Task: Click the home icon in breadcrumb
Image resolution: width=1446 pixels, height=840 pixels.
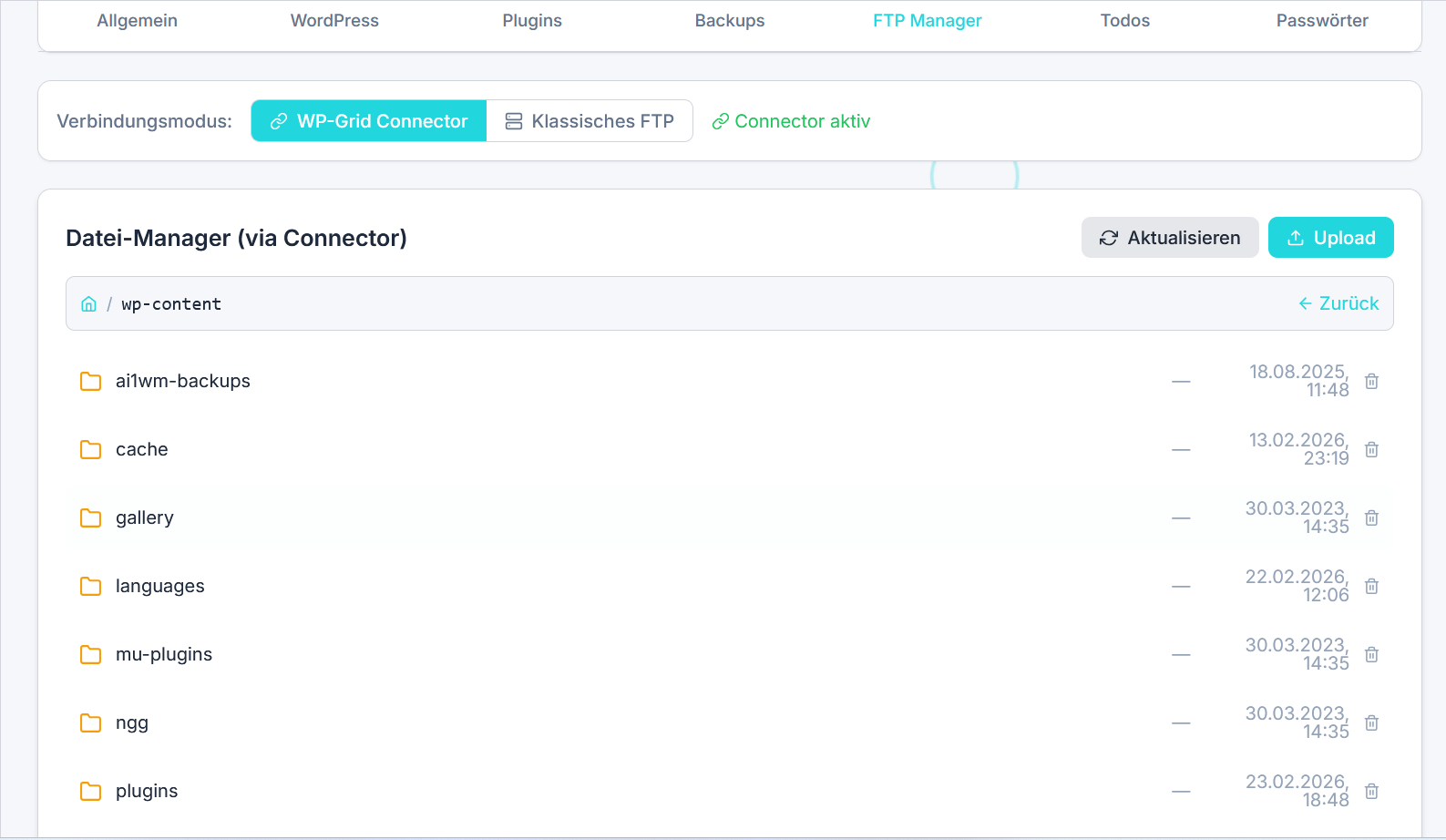Action: tap(88, 304)
